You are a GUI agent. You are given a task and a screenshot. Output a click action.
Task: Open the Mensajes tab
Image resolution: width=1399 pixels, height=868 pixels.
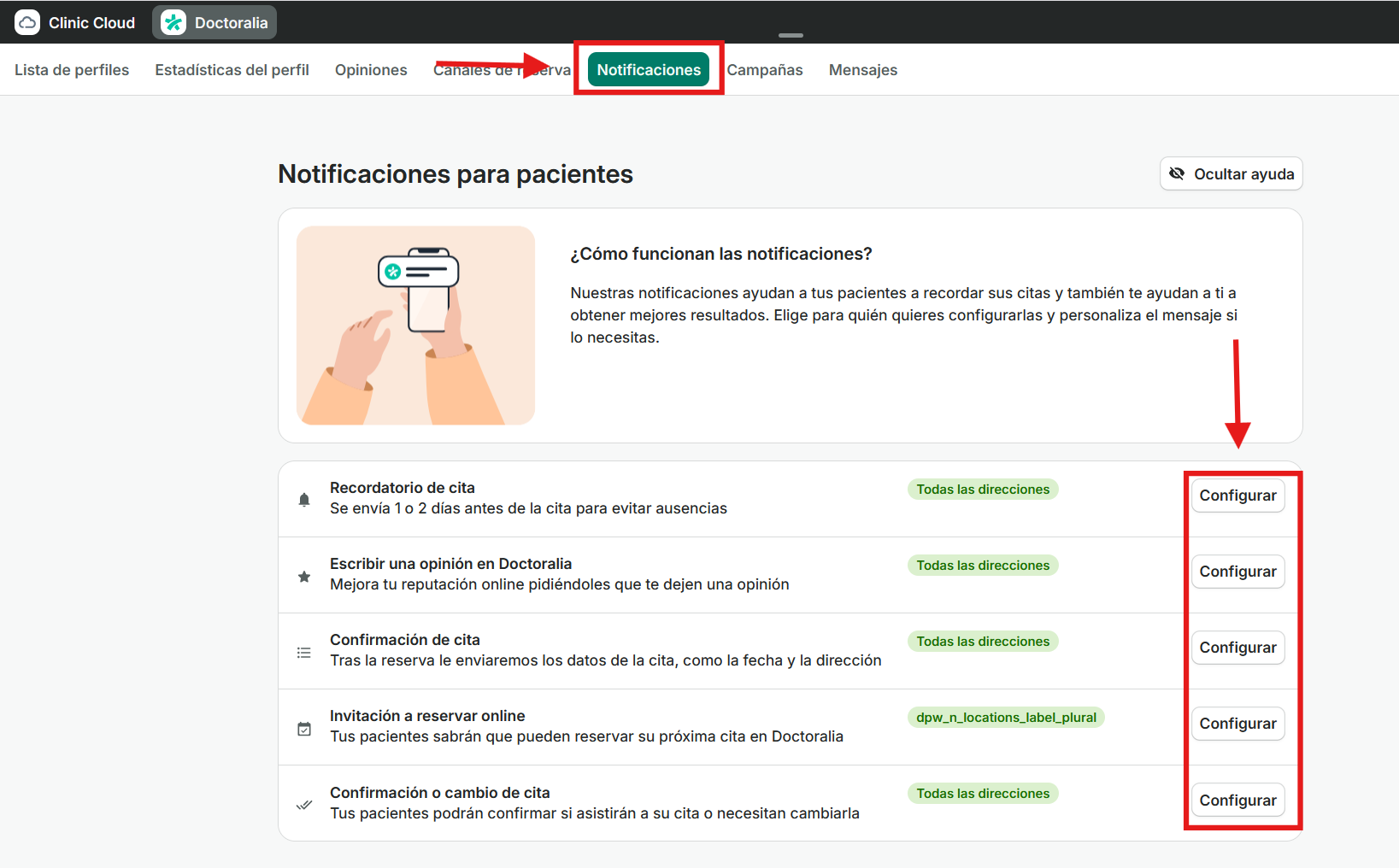[x=863, y=70]
